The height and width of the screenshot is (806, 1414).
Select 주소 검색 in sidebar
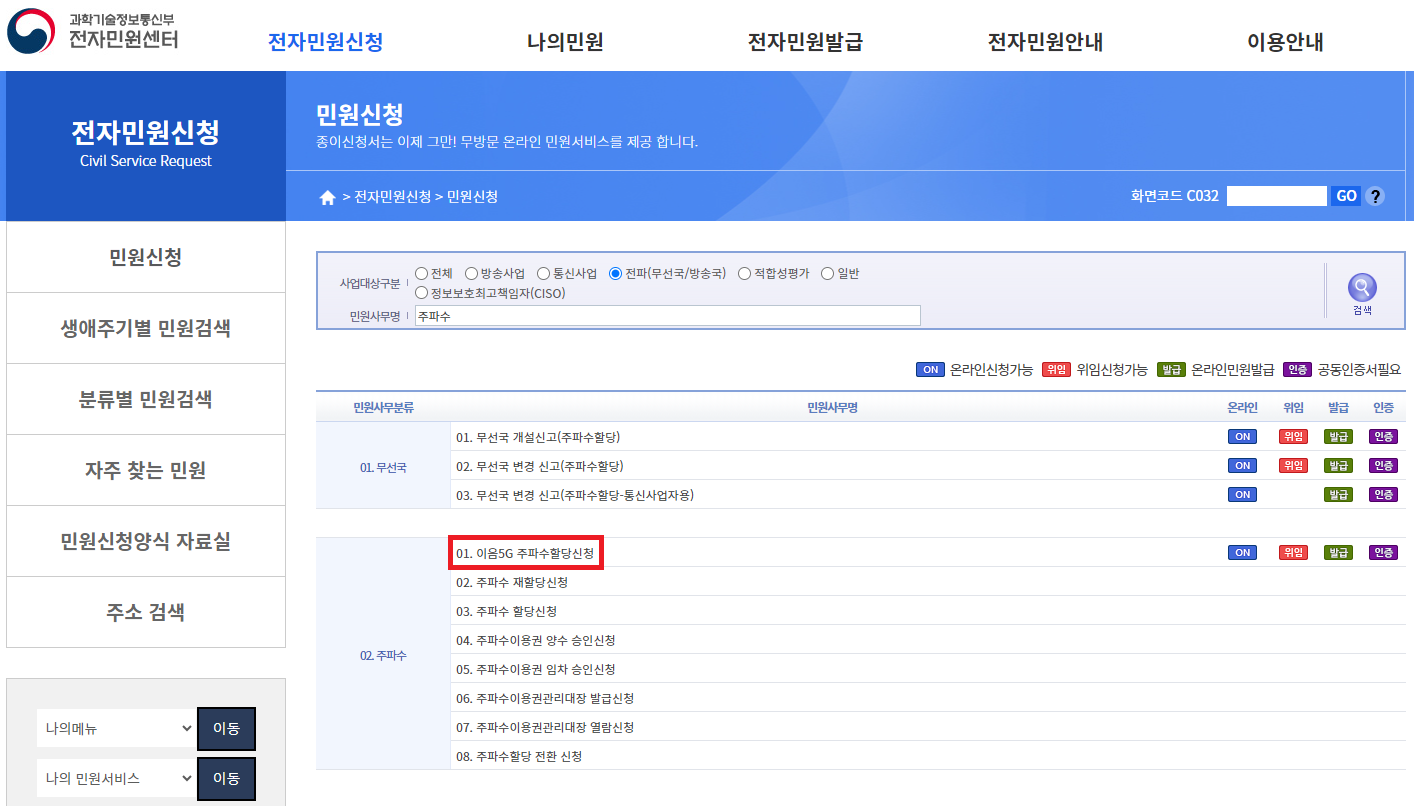[x=146, y=612]
